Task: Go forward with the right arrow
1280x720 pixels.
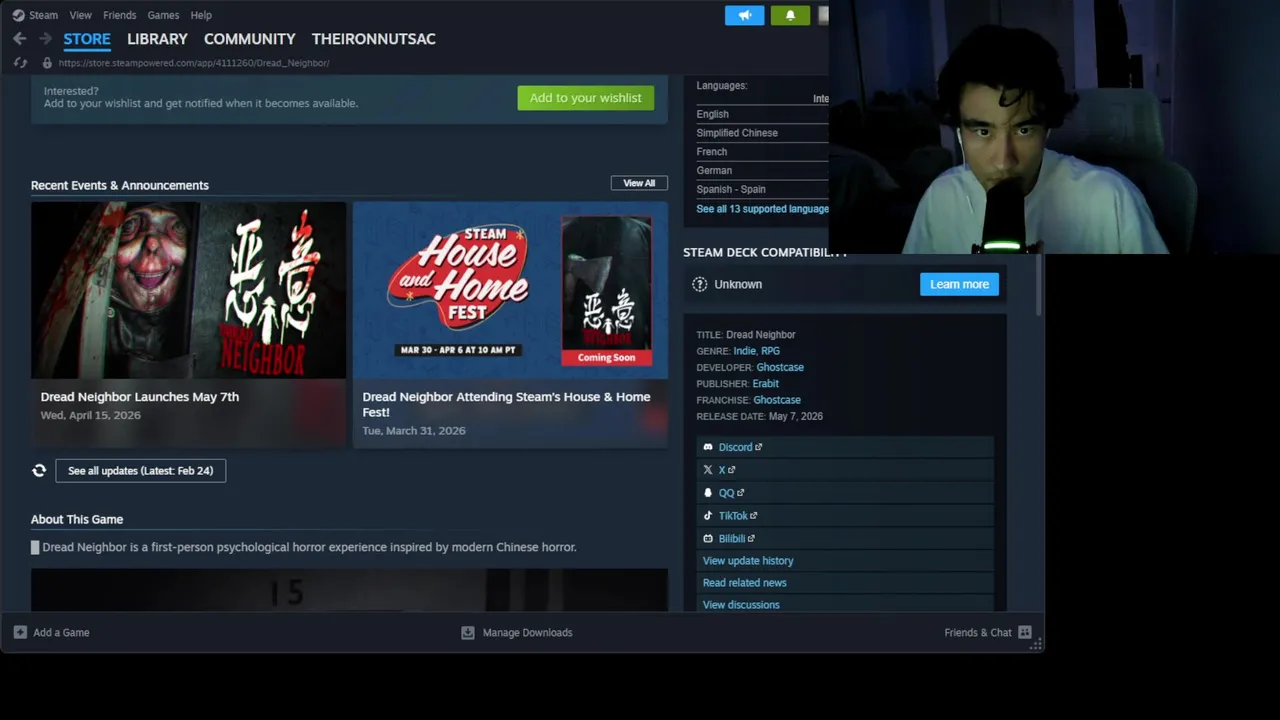Action: 45,38
